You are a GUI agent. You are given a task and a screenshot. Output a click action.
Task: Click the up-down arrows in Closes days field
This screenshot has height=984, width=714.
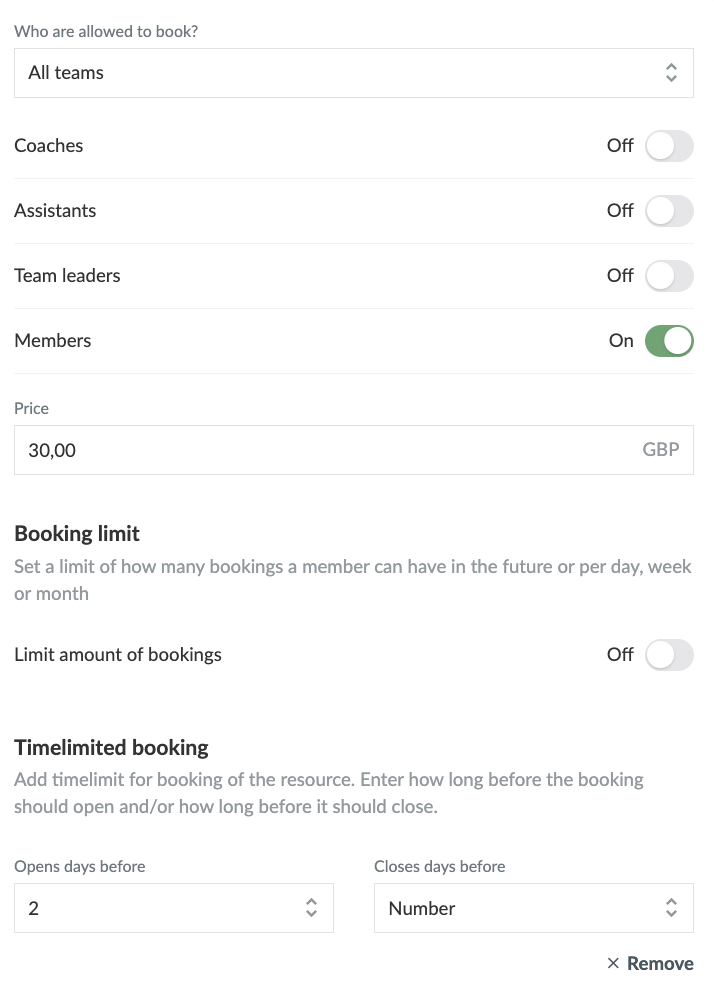[671, 908]
